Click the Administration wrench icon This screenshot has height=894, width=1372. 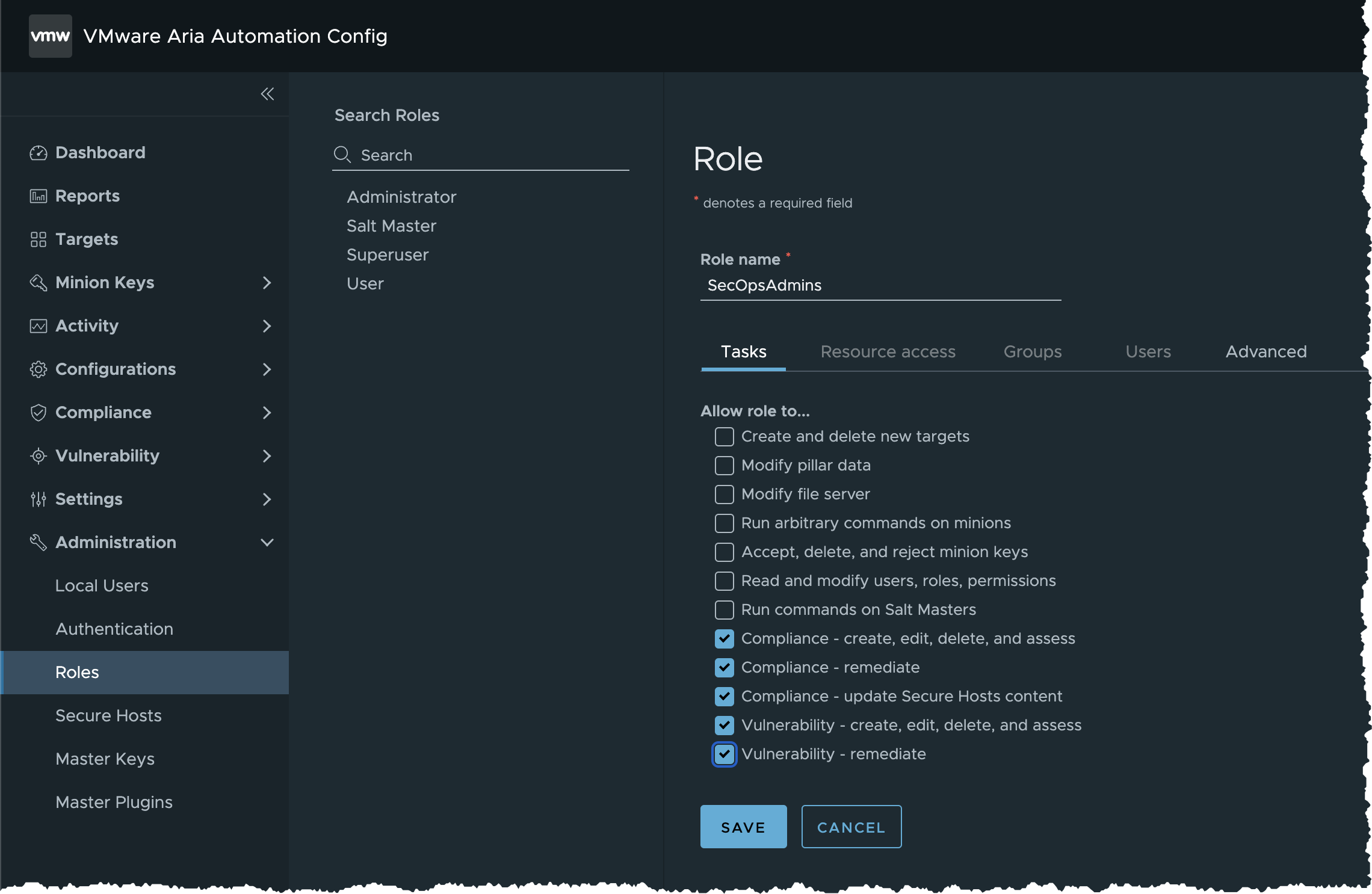tap(39, 543)
